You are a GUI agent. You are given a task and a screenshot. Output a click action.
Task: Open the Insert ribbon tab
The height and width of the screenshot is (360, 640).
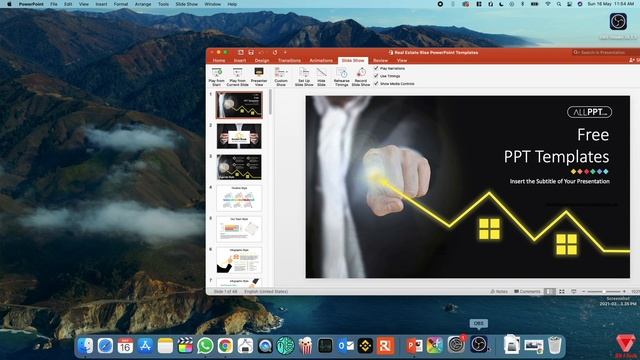(240, 60)
